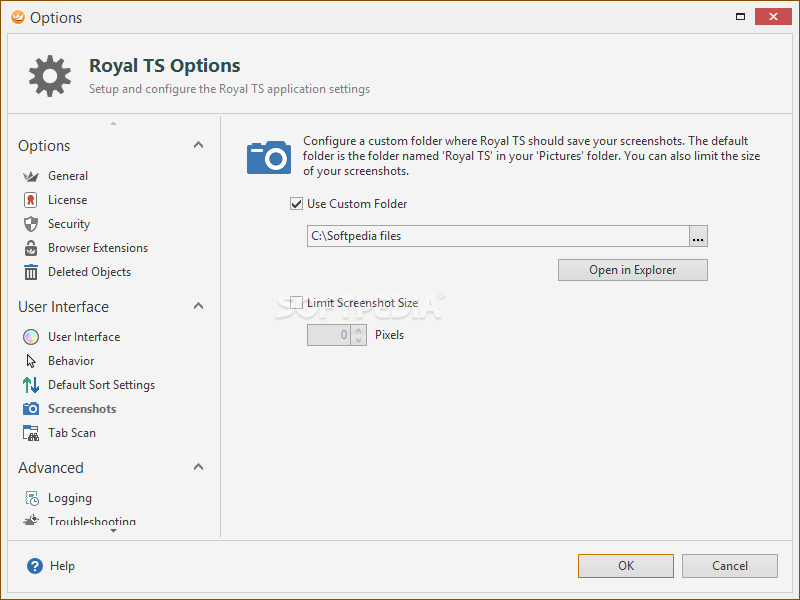Enable the Limit Screenshot Size checkbox

click(296, 303)
